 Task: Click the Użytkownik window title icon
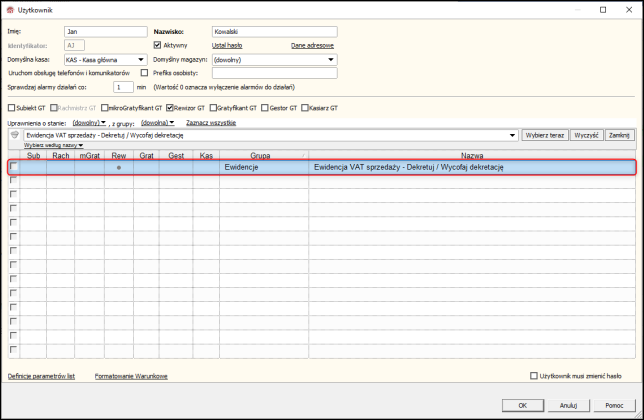(x=10, y=10)
